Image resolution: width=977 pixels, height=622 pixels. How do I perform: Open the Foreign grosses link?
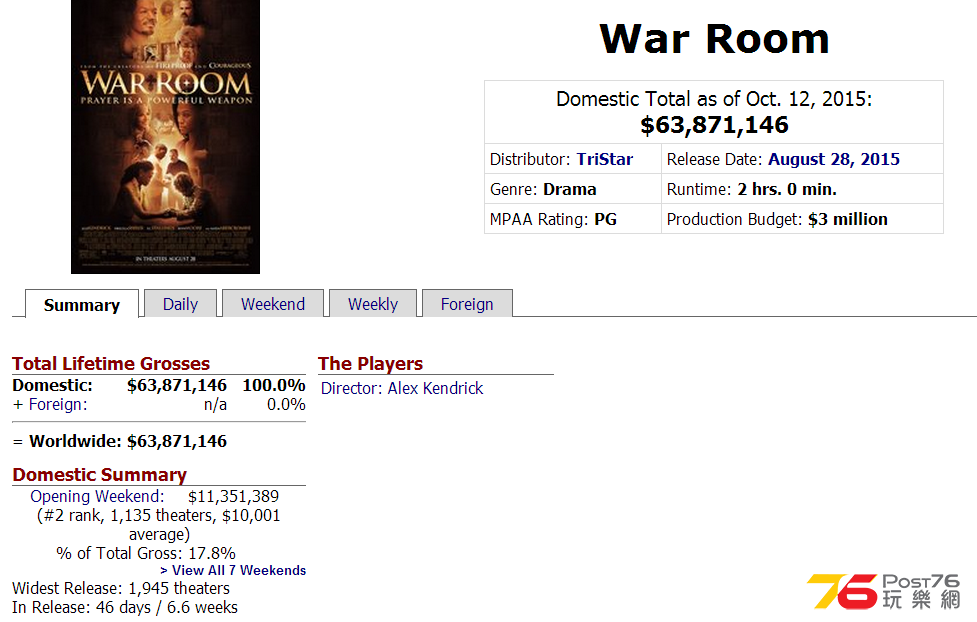coord(57,404)
